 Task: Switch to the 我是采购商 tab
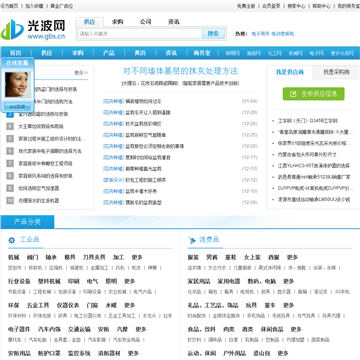tap(336, 72)
